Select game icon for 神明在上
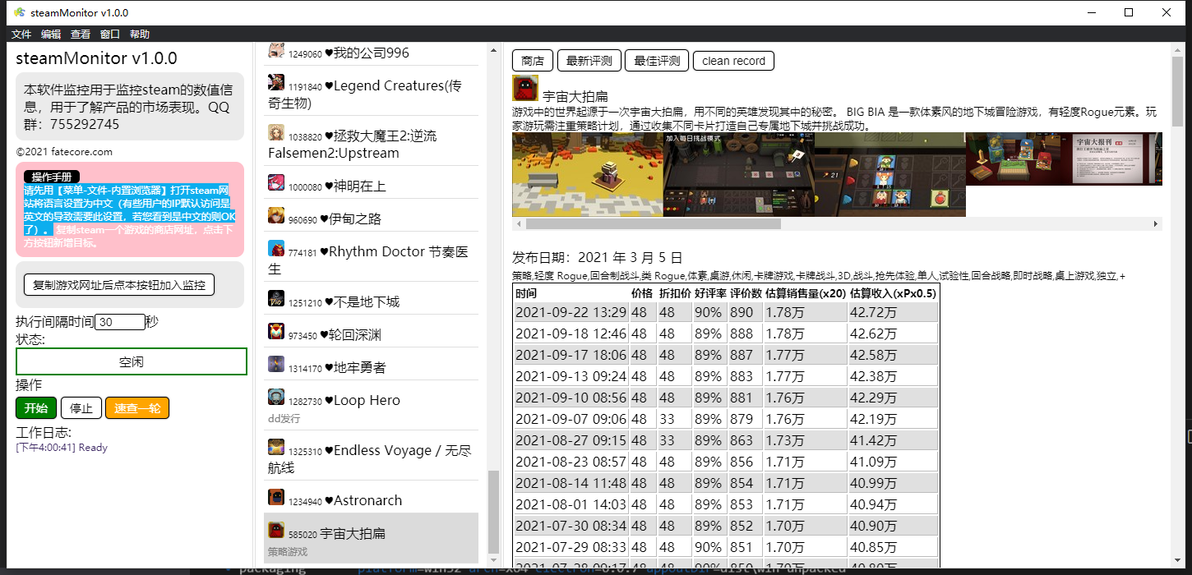The height and width of the screenshot is (575, 1192). pos(277,183)
